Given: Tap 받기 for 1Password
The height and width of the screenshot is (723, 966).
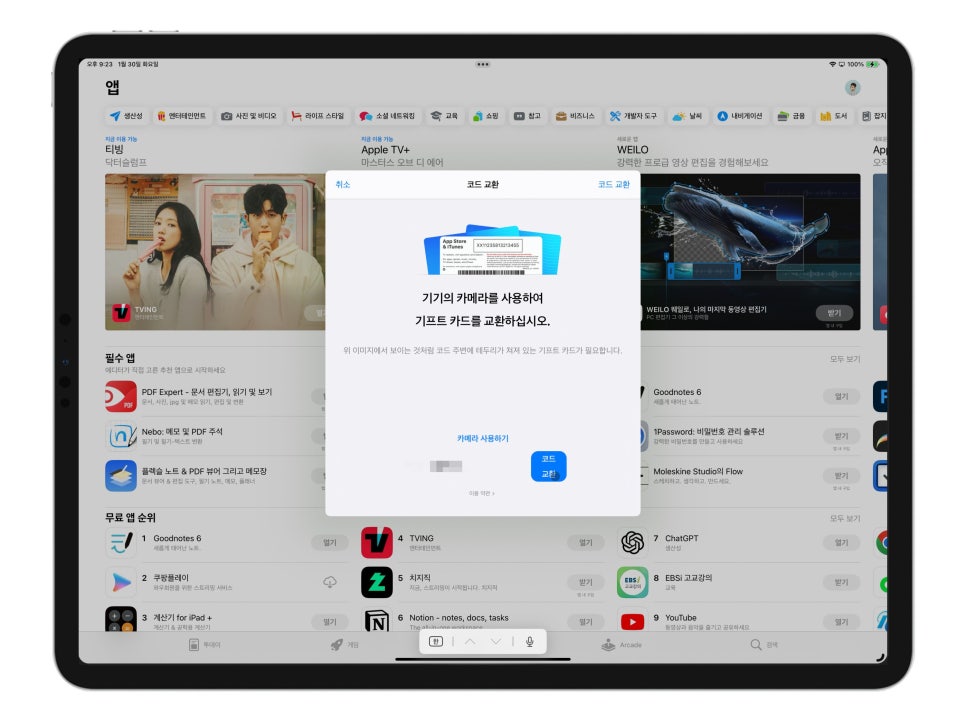Looking at the screenshot, I should 842,436.
